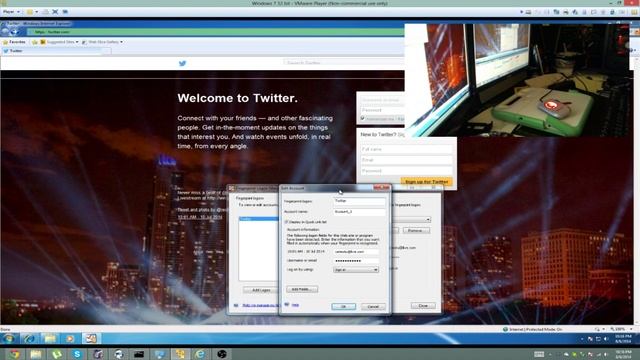Select the Twitter browser tab

click(56, 51)
